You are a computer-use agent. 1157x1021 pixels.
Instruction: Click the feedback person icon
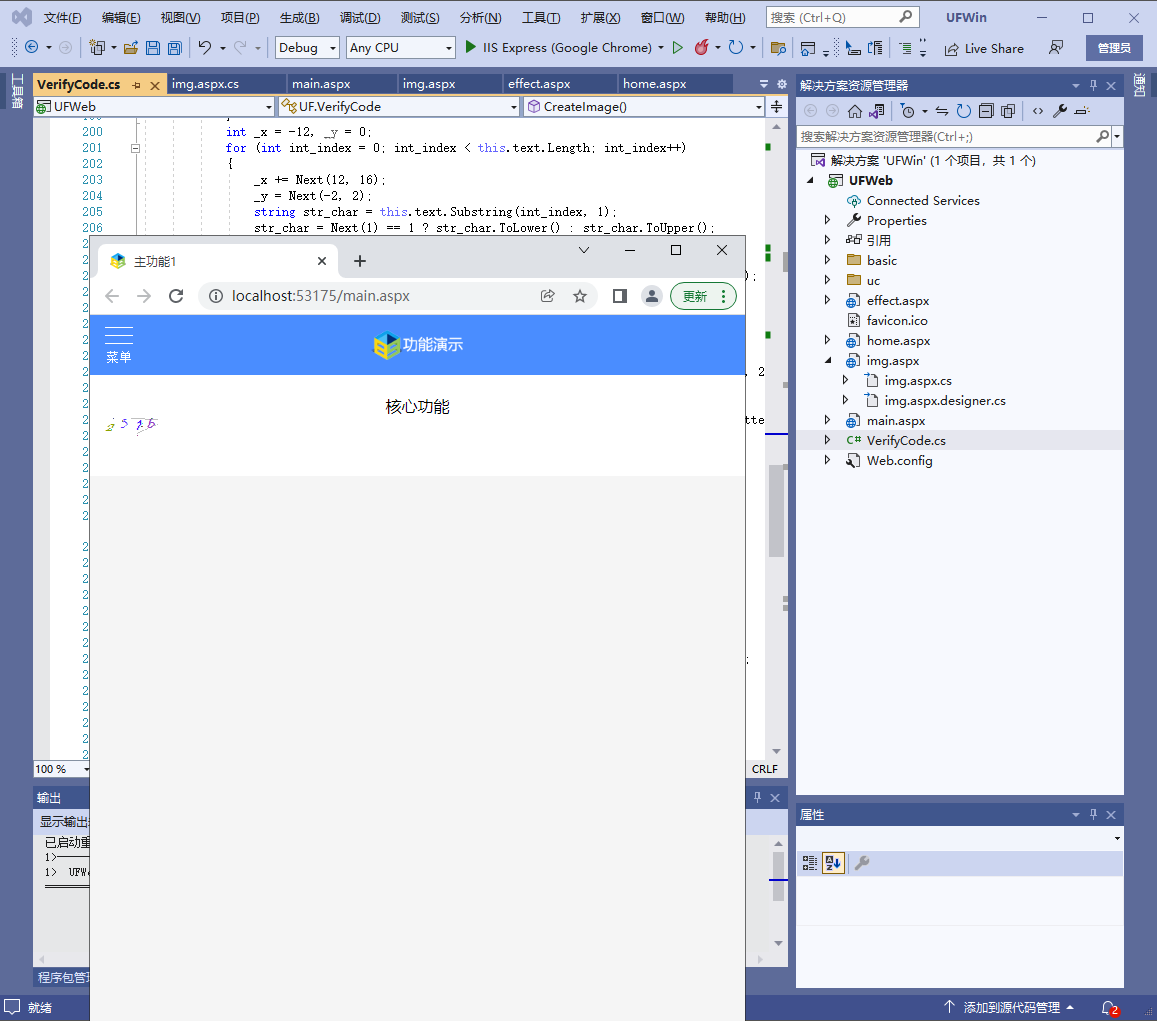pos(1056,48)
